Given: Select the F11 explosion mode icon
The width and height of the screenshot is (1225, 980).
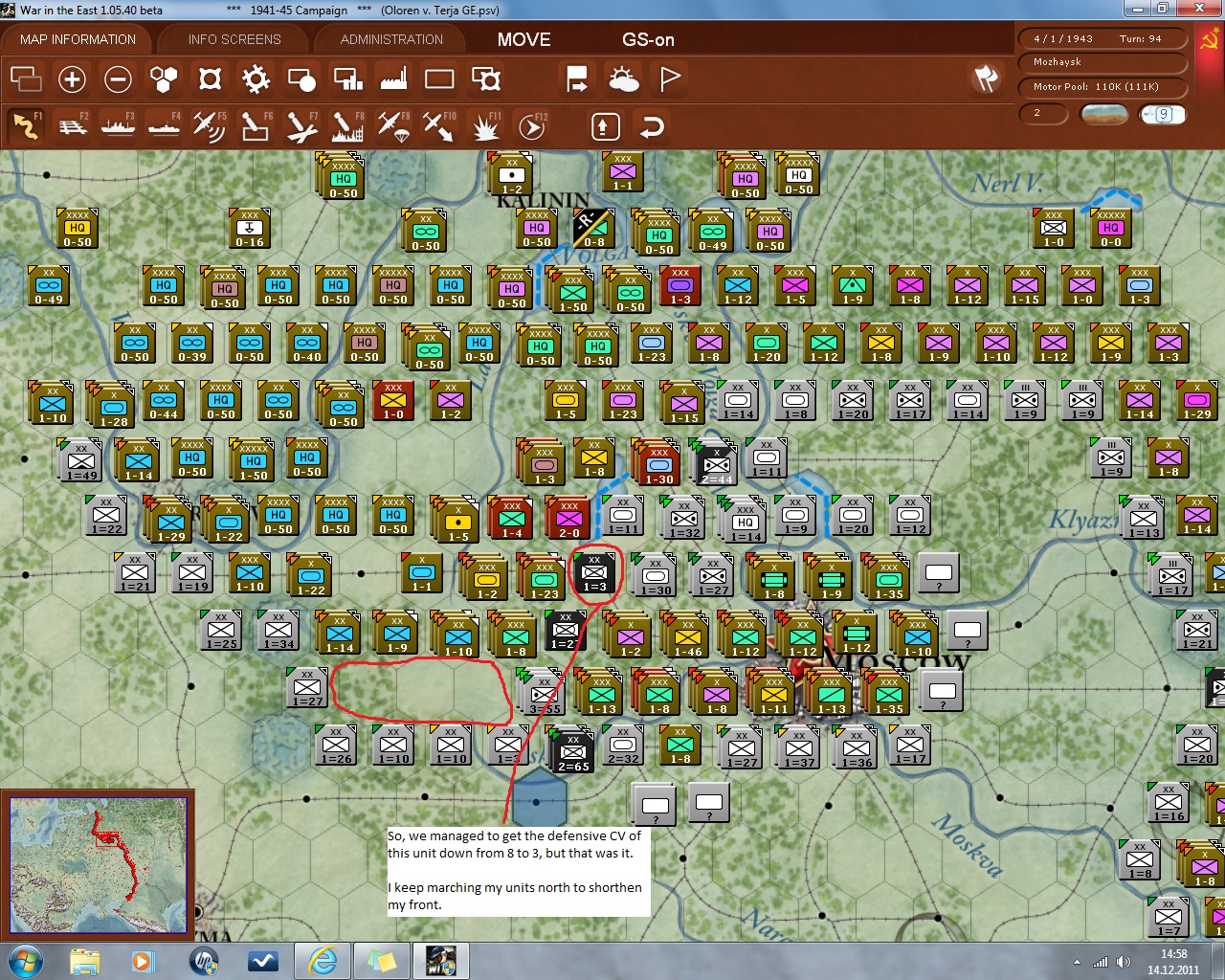Looking at the screenshot, I should (x=486, y=125).
